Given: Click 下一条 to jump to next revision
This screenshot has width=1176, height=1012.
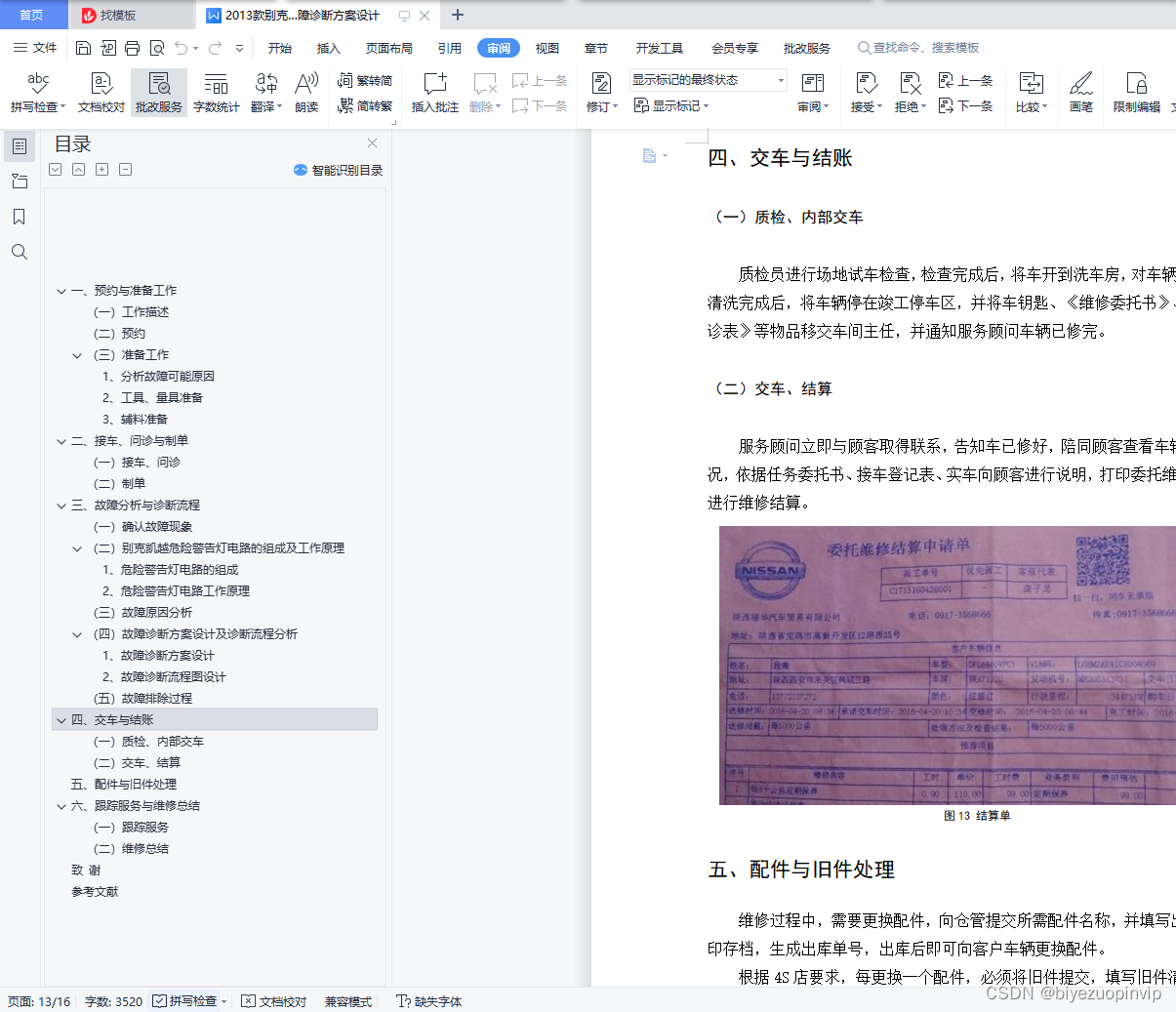Looking at the screenshot, I should pyautogui.click(x=966, y=105).
